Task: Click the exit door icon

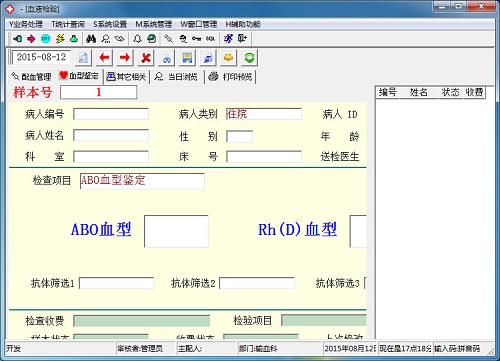Action: (242, 39)
